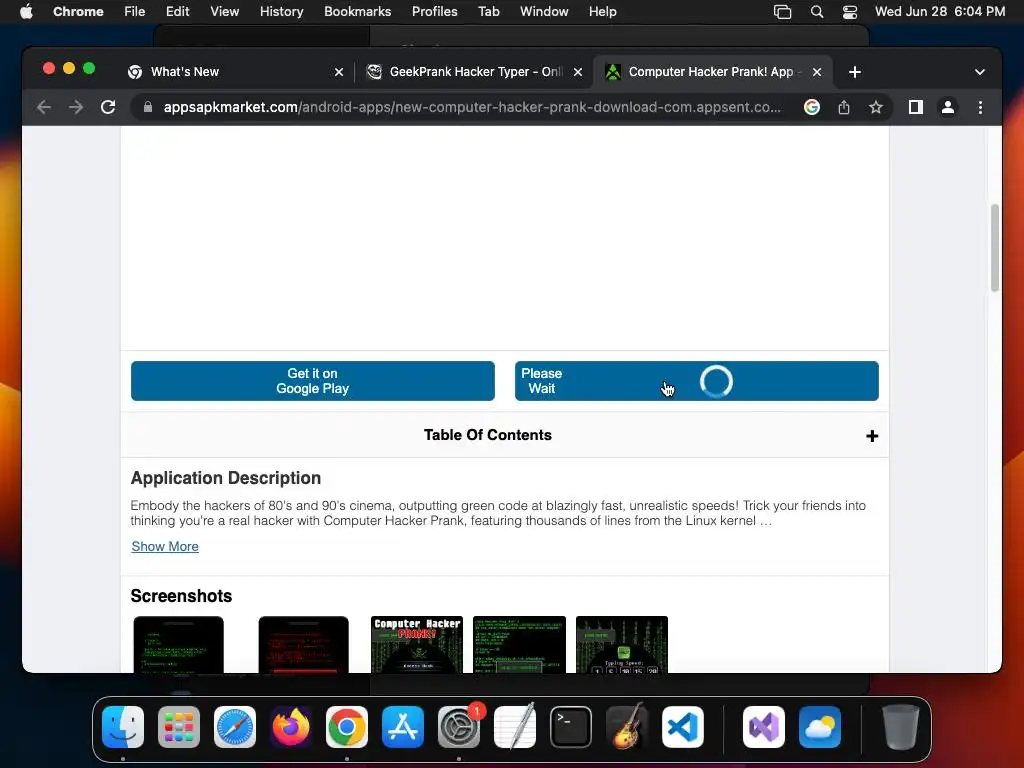Open App Store from the Dock
This screenshot has width=1024, height=768.
(403, 727)
